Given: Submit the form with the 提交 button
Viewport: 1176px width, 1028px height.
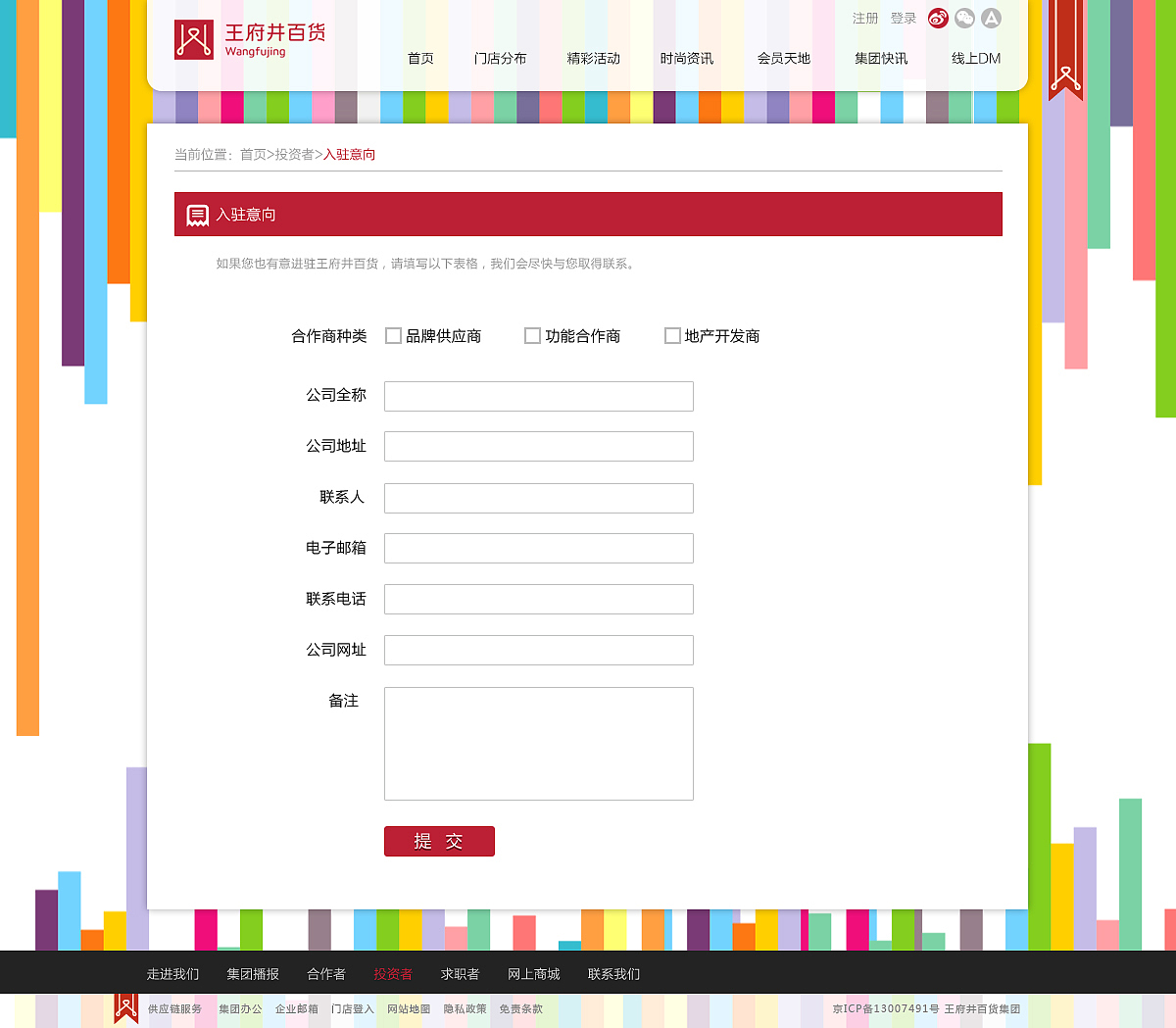Looking at the screenshot, I should 439,841.
